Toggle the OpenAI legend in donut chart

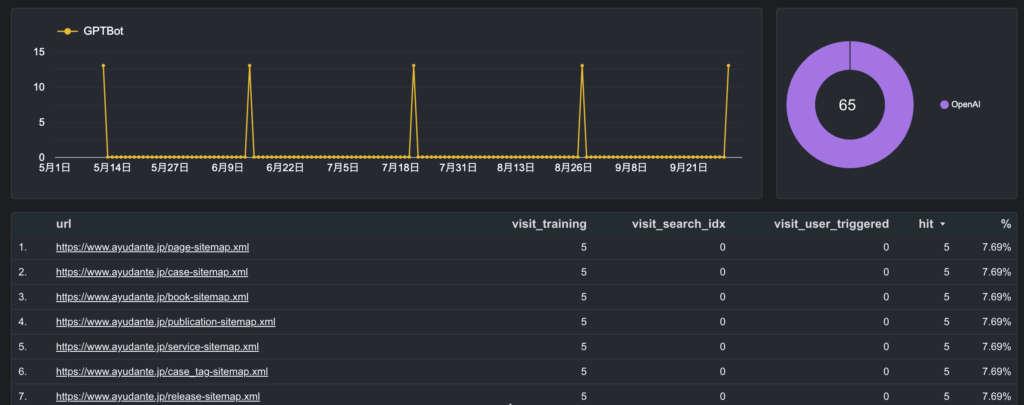click(960, 105)
